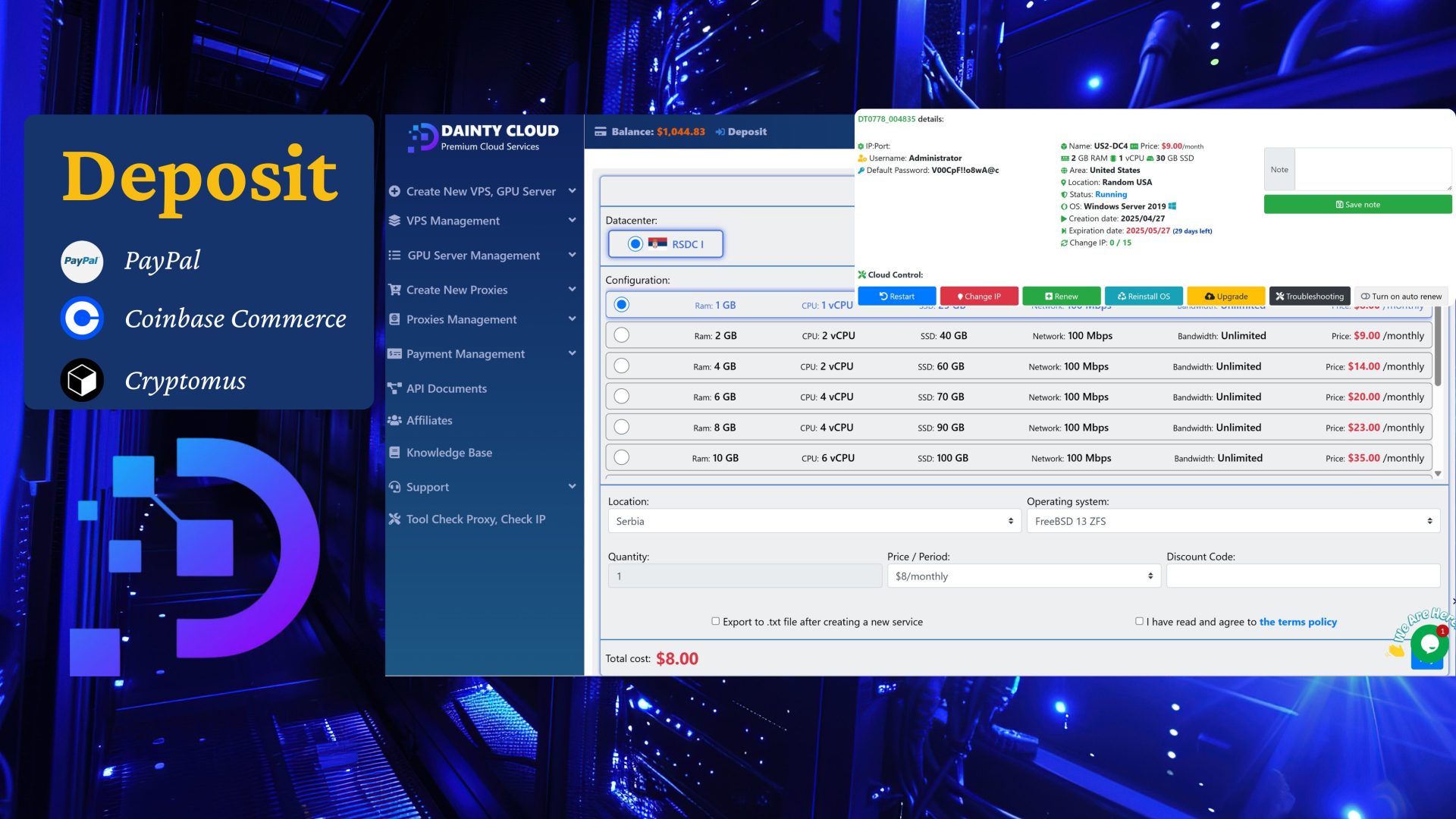The image size is (1456, 819).
Task: Click the Proxies Management sidebar icon
Action: (x=394, y=319)
